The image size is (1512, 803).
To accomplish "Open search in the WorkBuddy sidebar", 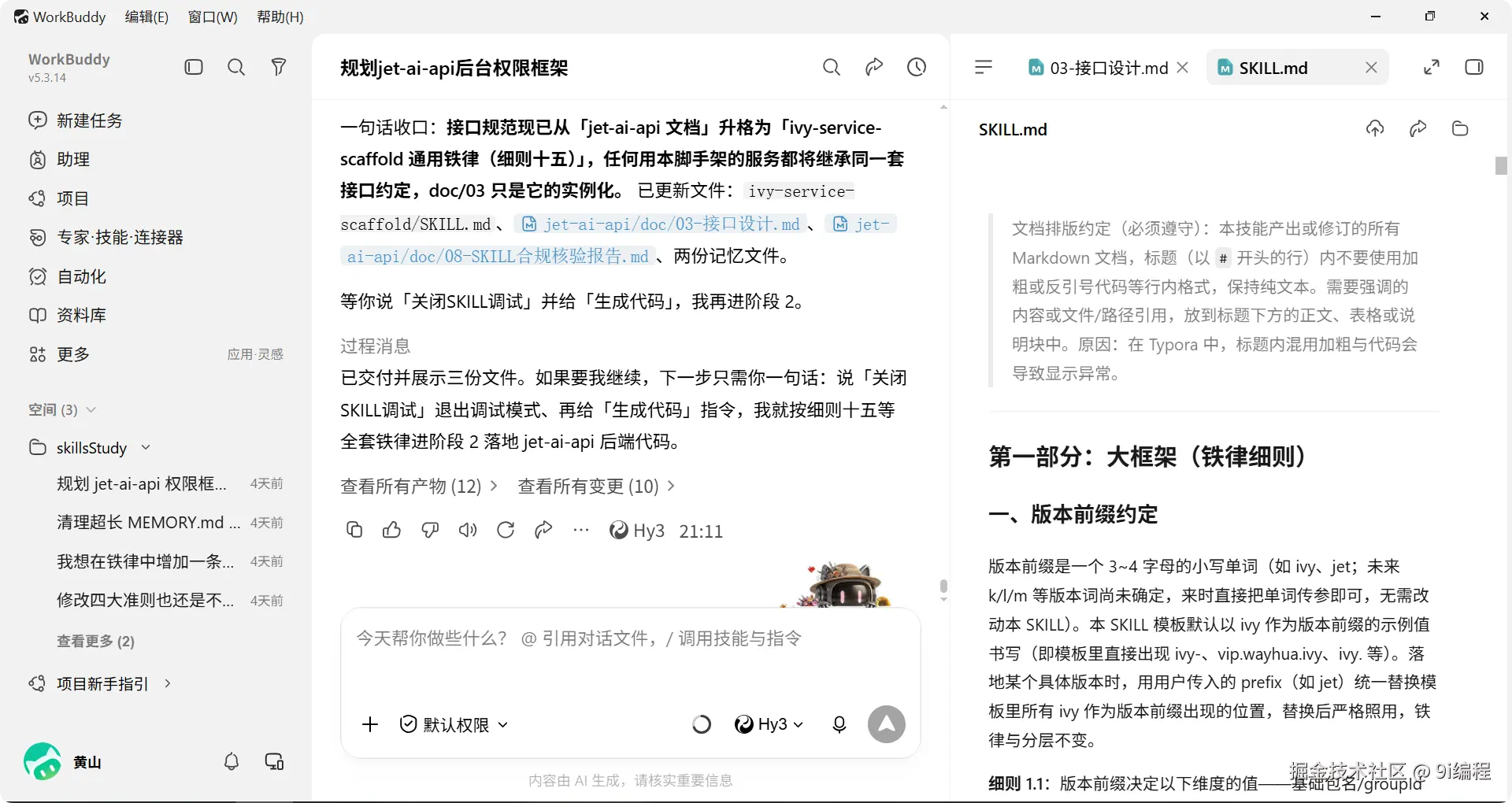I will pyautogui.click(x=236, y=67).
